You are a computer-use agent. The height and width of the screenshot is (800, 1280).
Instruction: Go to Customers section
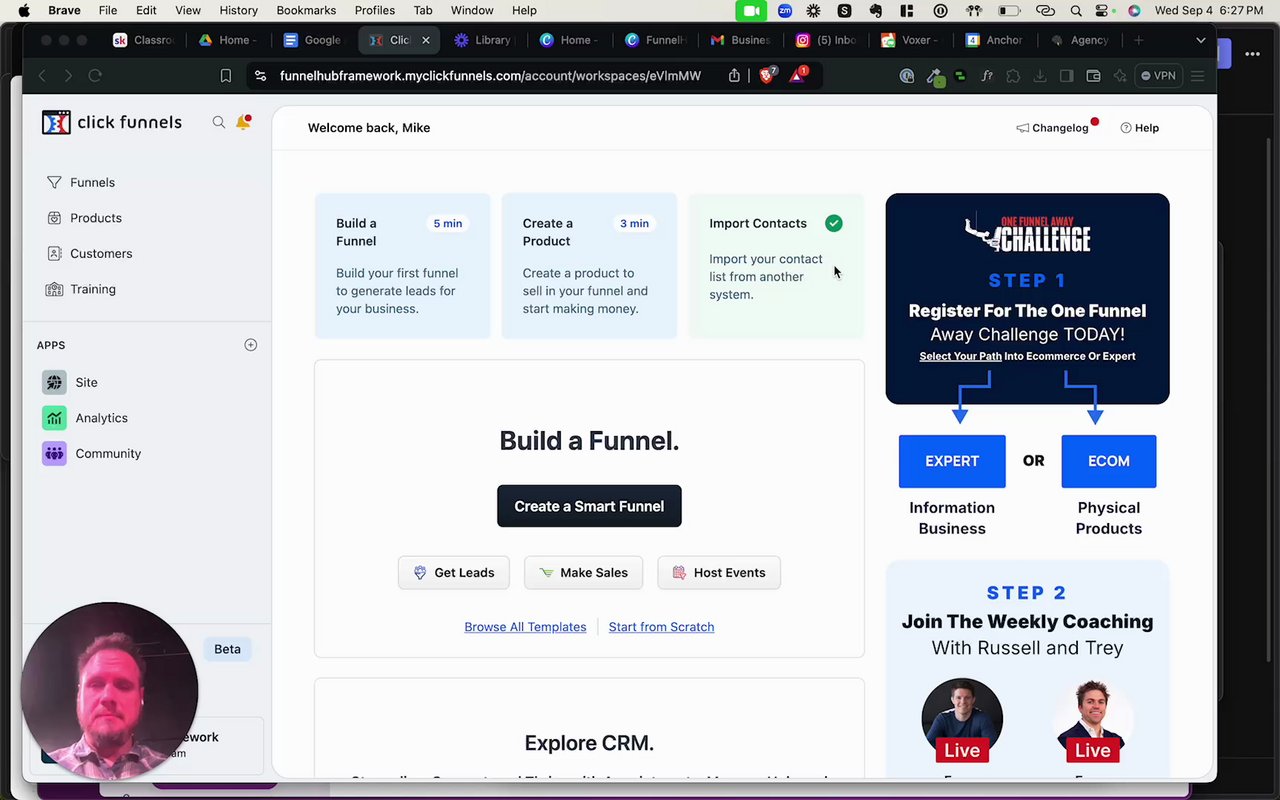pyautogui.click(x=89, y=253)
